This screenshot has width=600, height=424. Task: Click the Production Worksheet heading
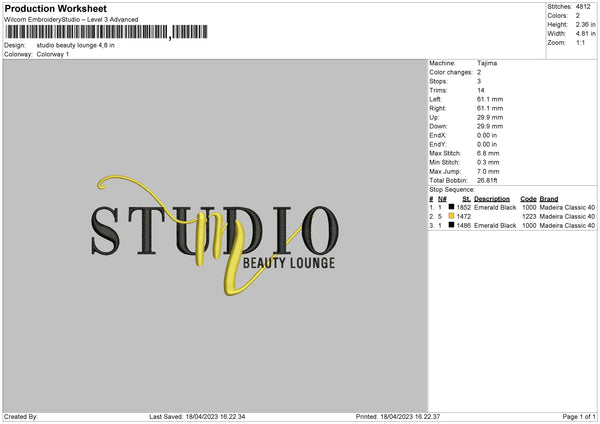pyautogui.click(x=55, y=8)
